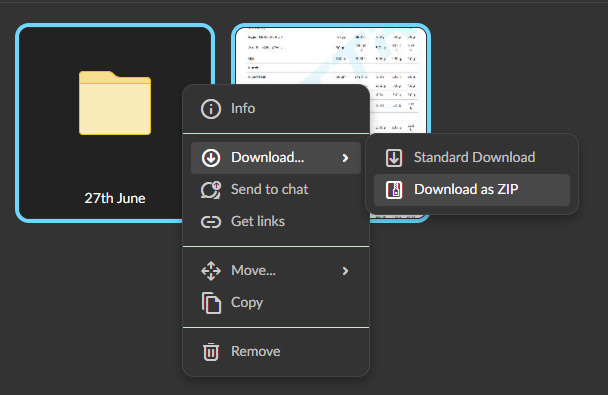Choose Download as ZIP
The height and width of the screenshot is (395, 608).
472,190
